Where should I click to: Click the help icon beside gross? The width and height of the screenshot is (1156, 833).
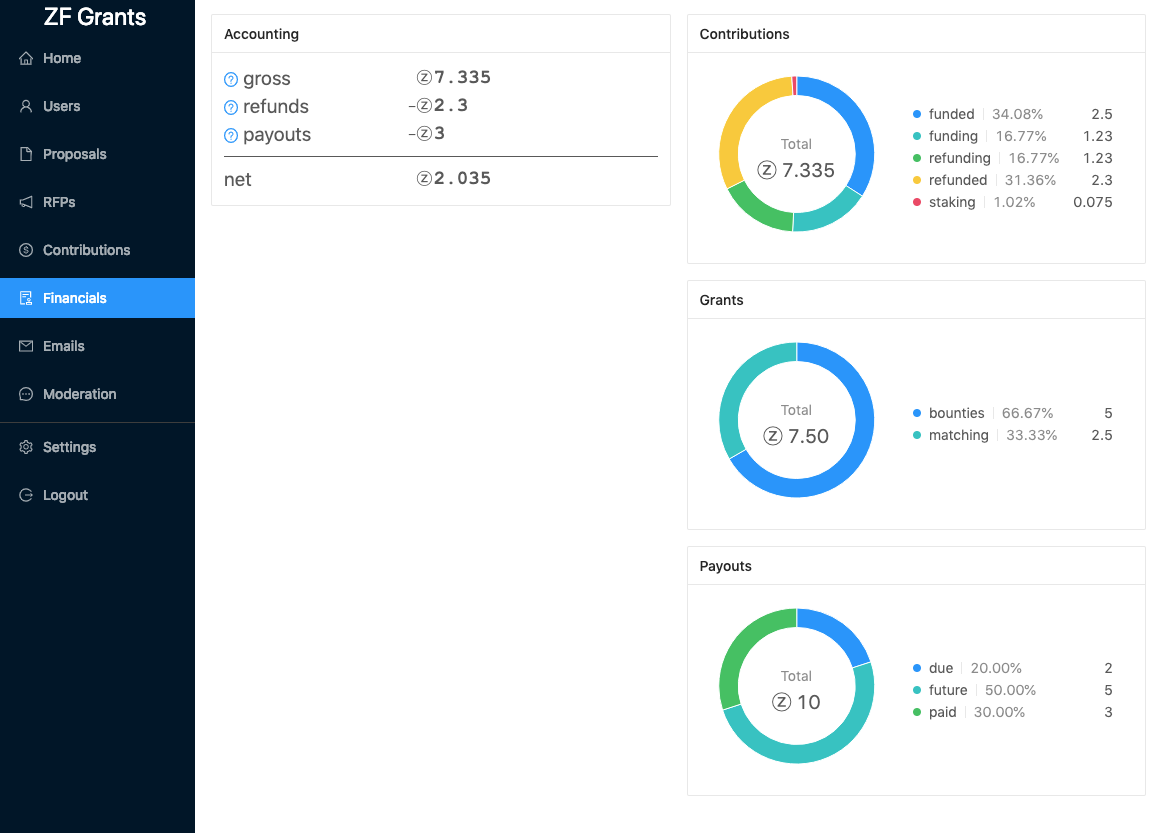click(231, 80)
